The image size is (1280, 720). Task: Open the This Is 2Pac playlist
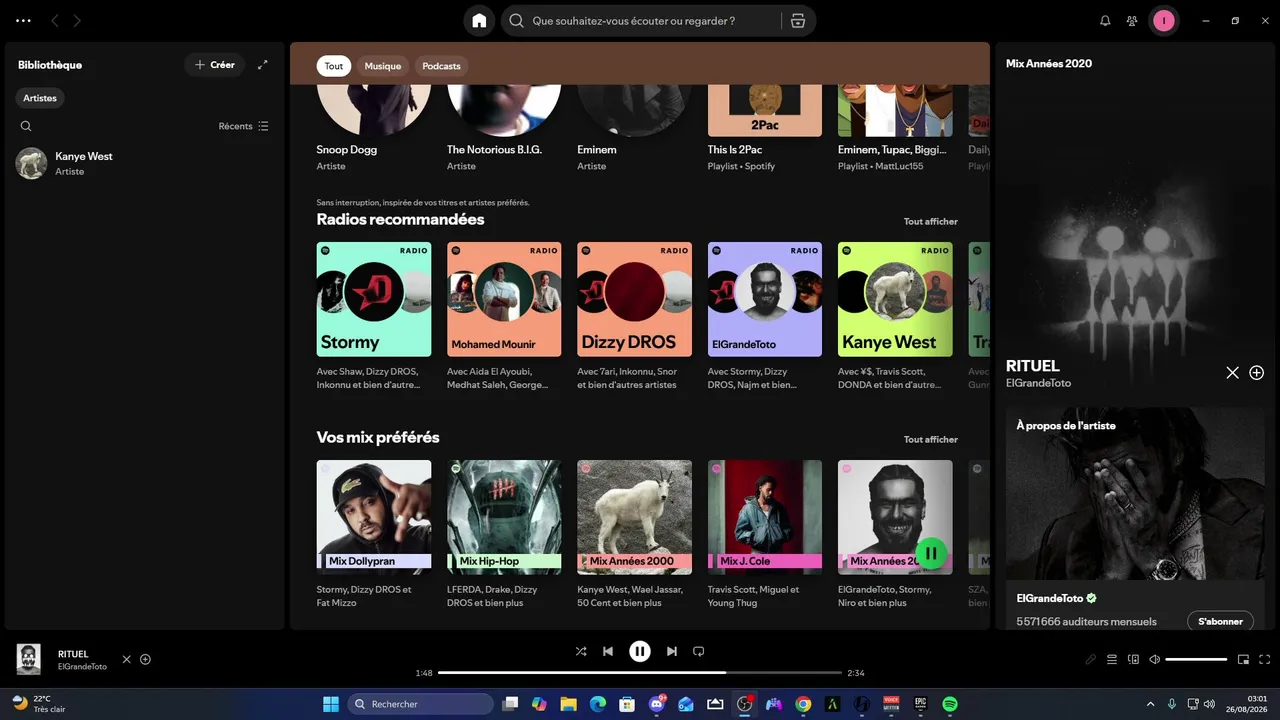point(765,128)
